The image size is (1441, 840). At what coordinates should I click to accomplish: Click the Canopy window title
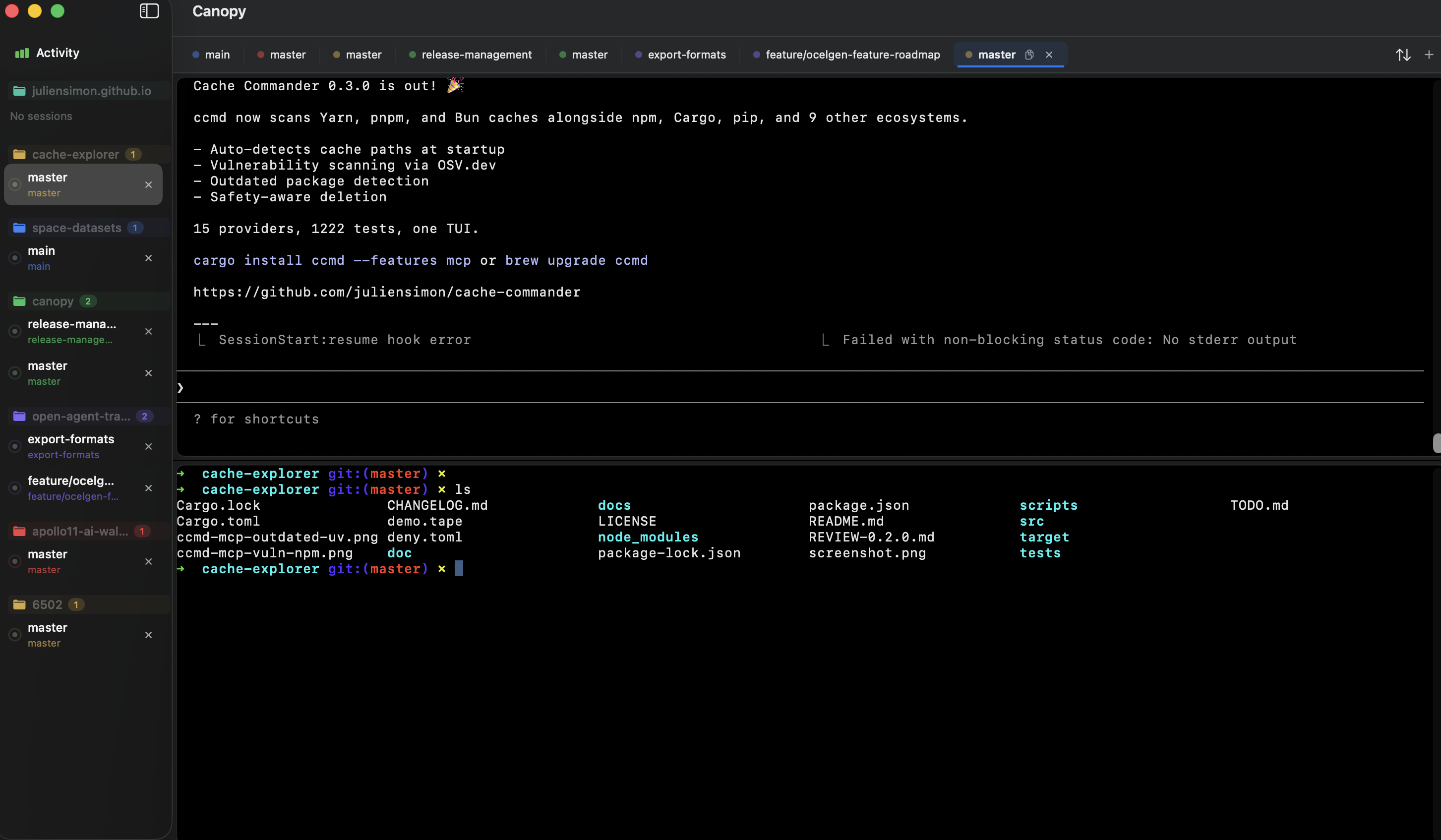coord(219,11)
